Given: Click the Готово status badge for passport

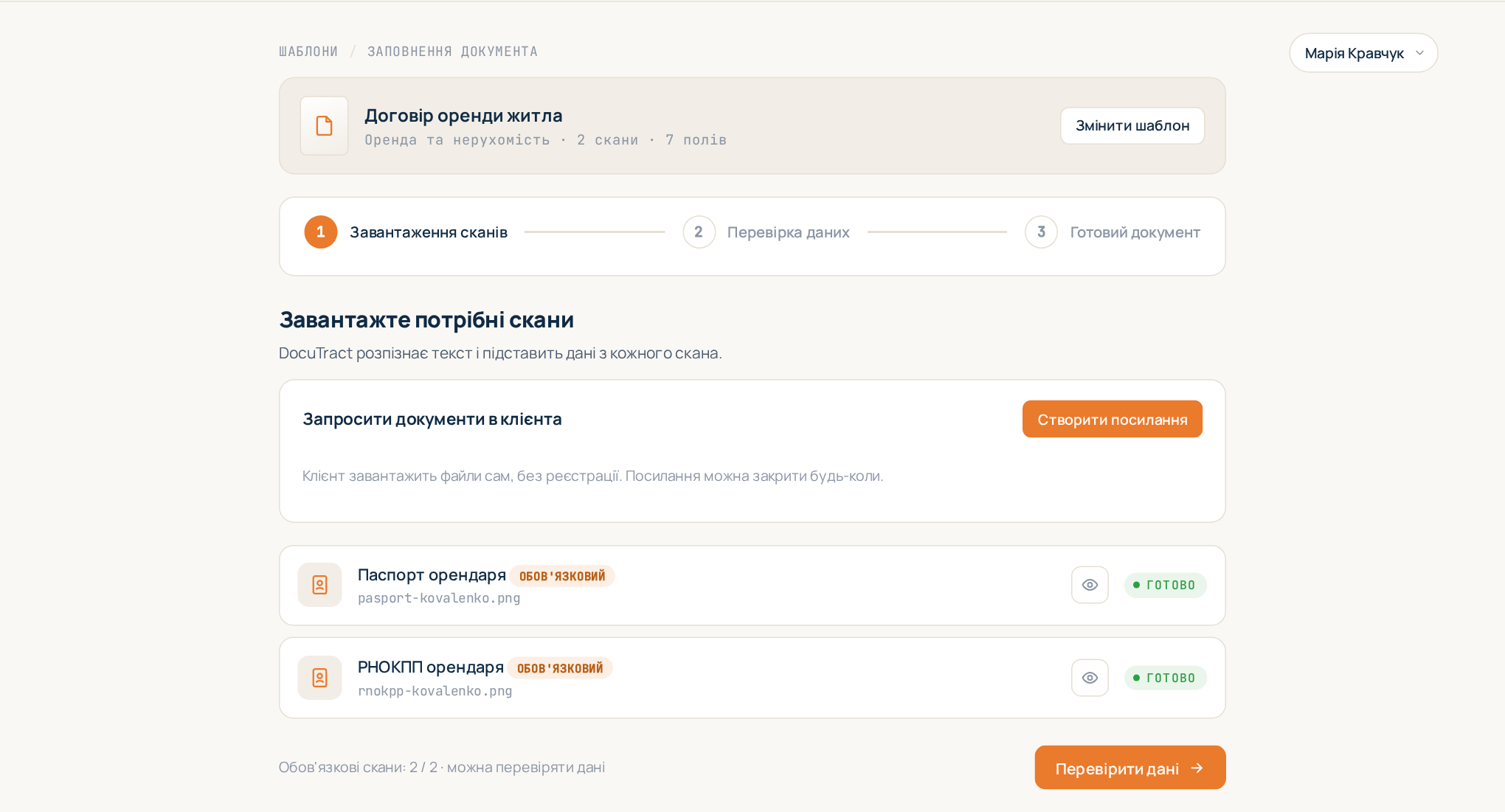Looking at the screenshot, I should (x=1165, y=585).
